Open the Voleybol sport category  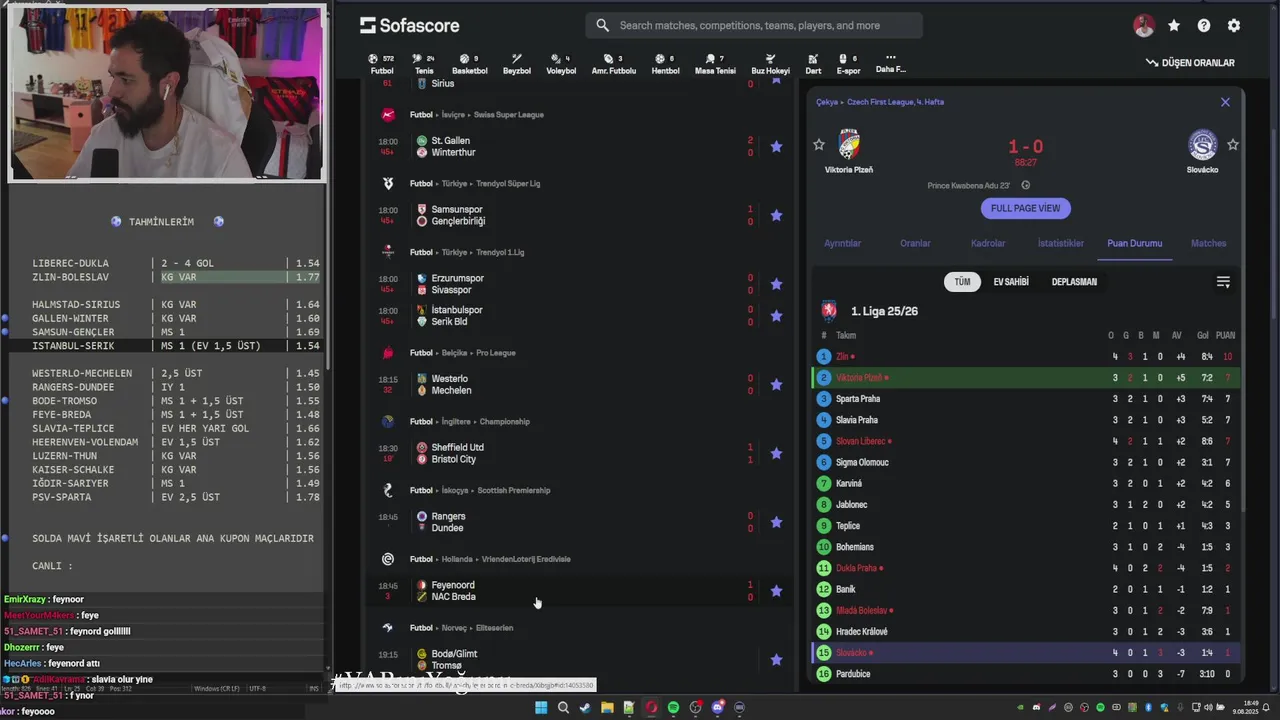pos(561,64)
